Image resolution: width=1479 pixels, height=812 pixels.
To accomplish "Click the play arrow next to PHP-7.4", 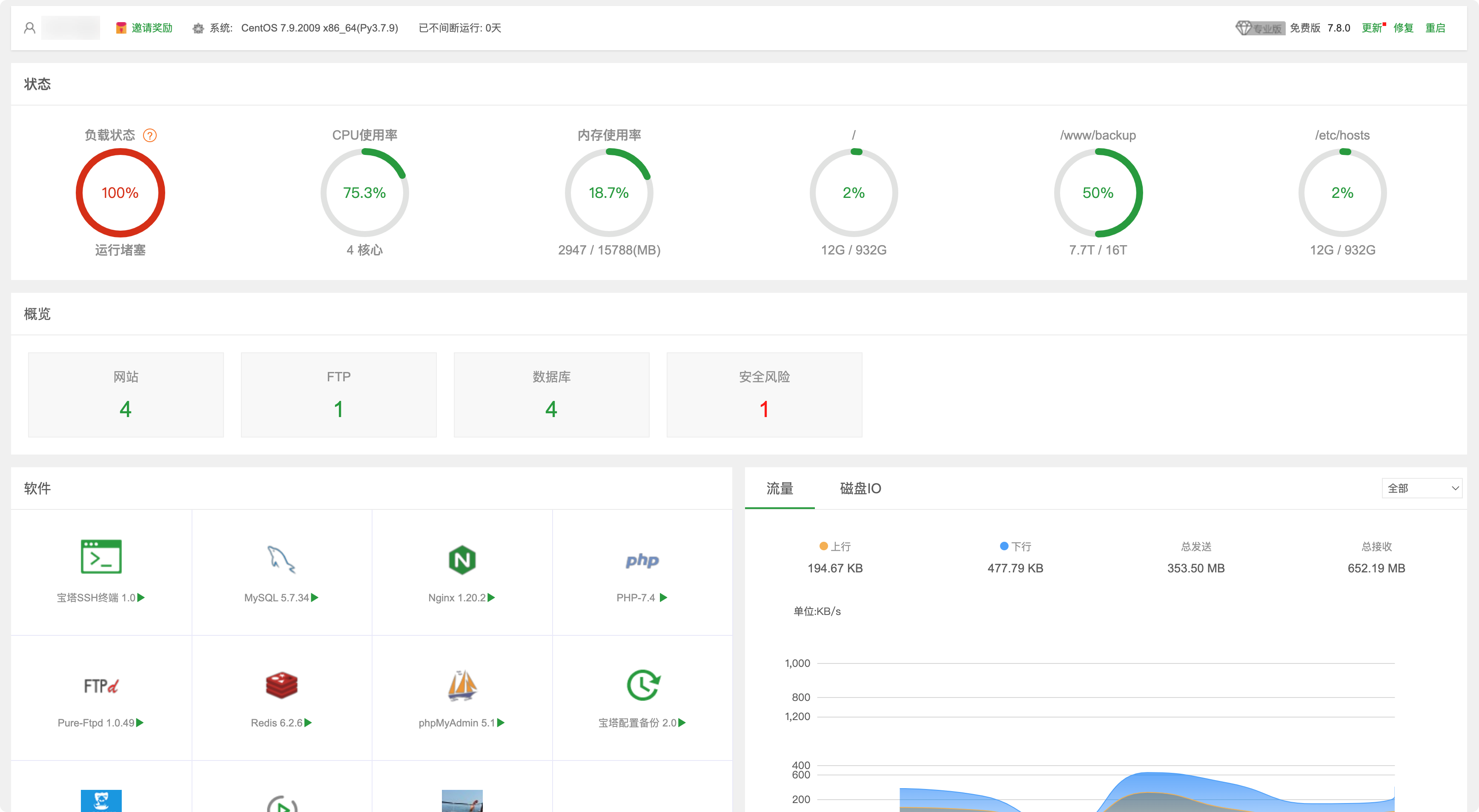I will pyautogui.click(x=664, y=598).
